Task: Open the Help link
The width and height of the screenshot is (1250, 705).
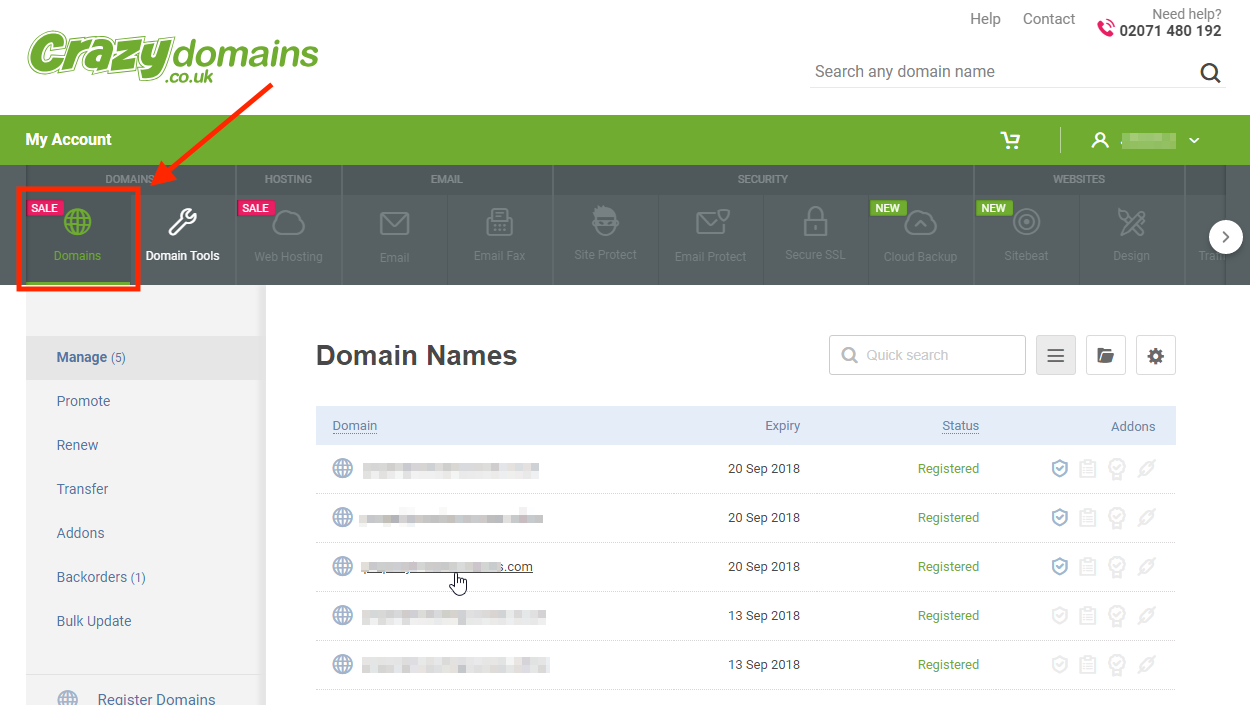Action: 985,19
